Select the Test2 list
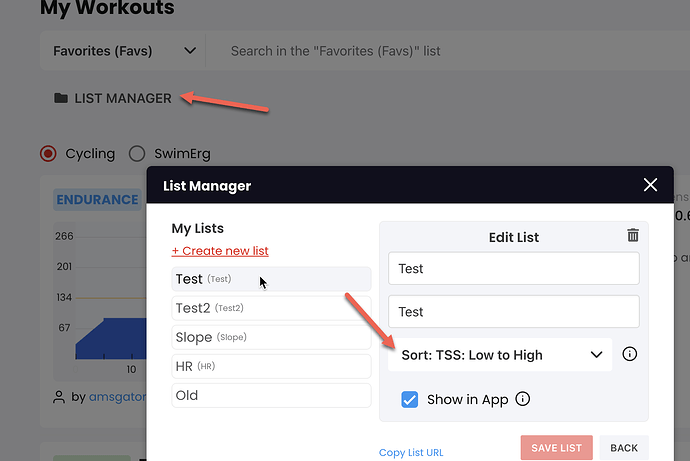 [271, 308]
